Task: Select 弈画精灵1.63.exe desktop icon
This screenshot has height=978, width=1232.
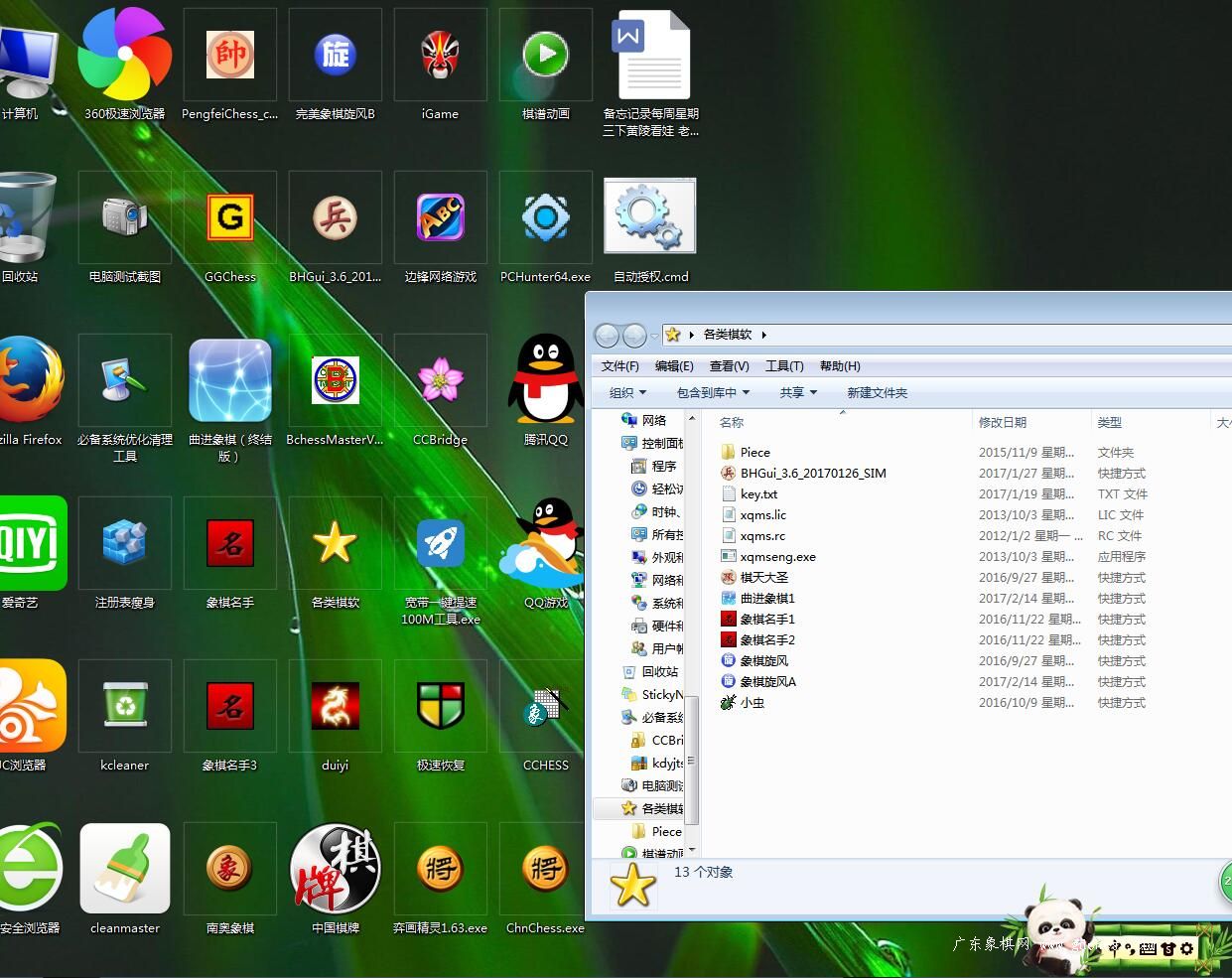Action: [441, 880]
